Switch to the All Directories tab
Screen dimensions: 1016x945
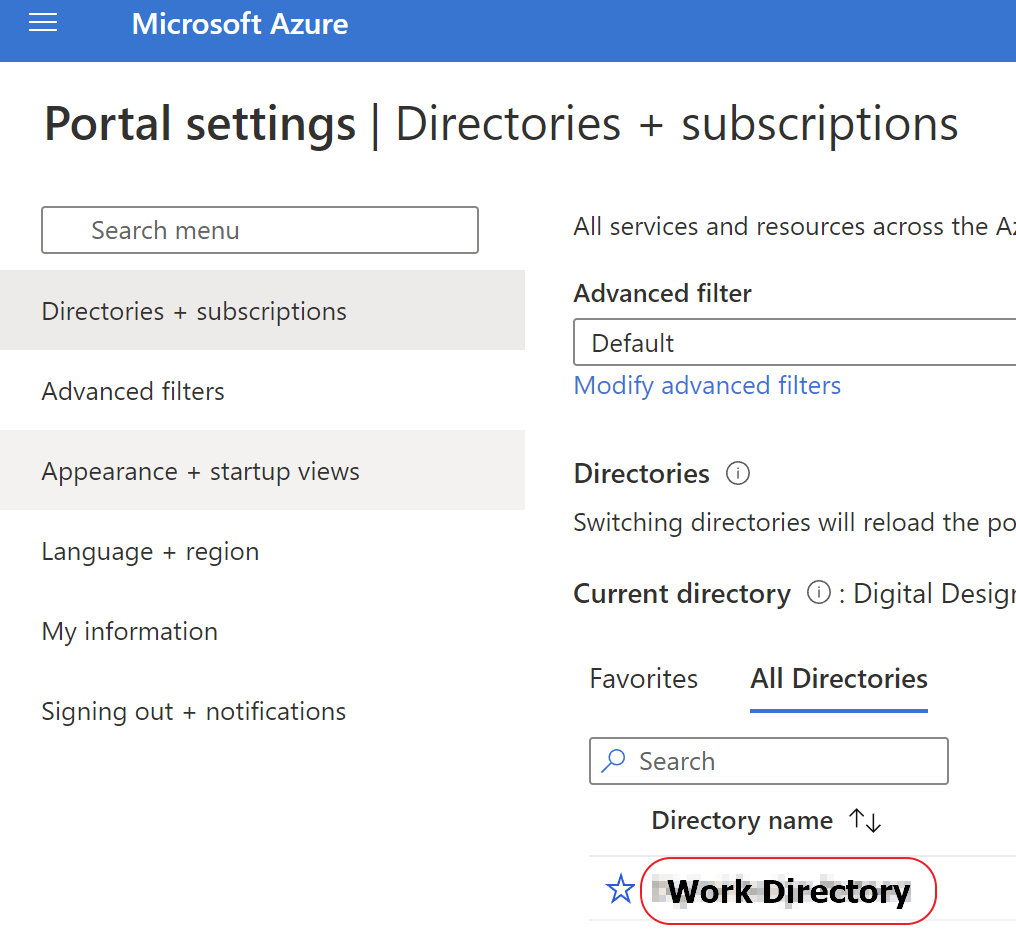click(838, 679)
